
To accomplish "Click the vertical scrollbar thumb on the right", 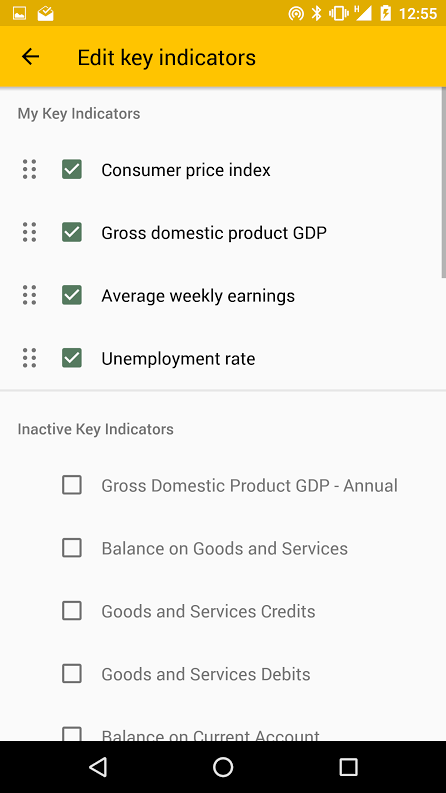I will pyautogui.click(x=443, y=182).
